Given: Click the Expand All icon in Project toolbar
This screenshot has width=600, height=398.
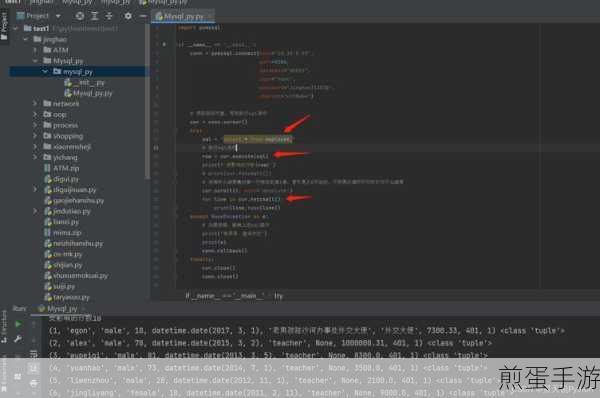Looking at the screenshot, I should (95, 16).
